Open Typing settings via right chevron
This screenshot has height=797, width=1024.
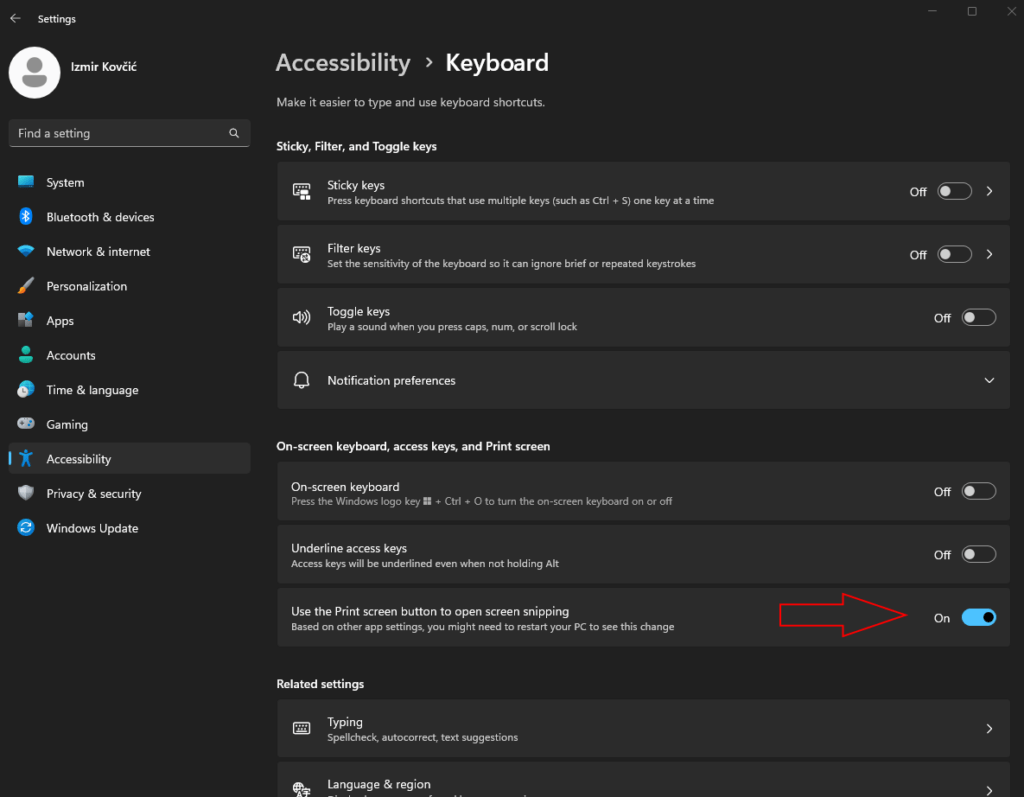pos(989,729)
